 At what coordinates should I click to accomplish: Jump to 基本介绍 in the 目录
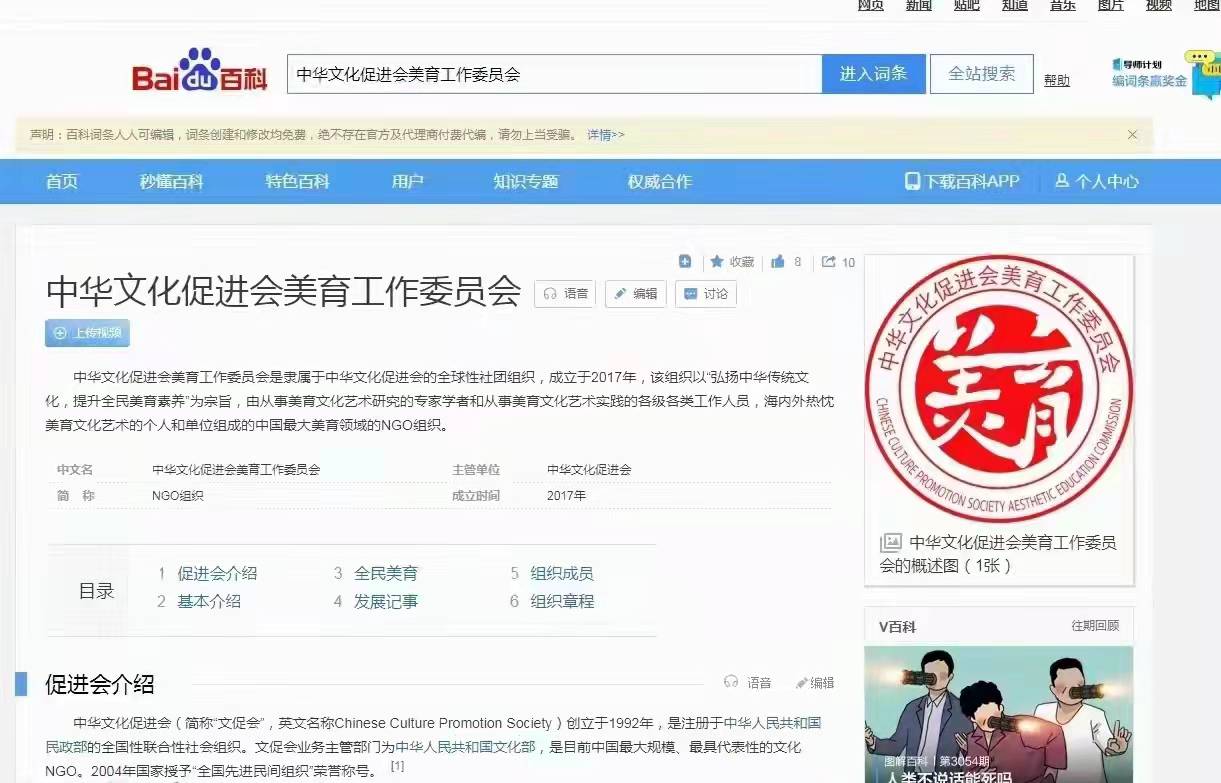click(209, 601)
